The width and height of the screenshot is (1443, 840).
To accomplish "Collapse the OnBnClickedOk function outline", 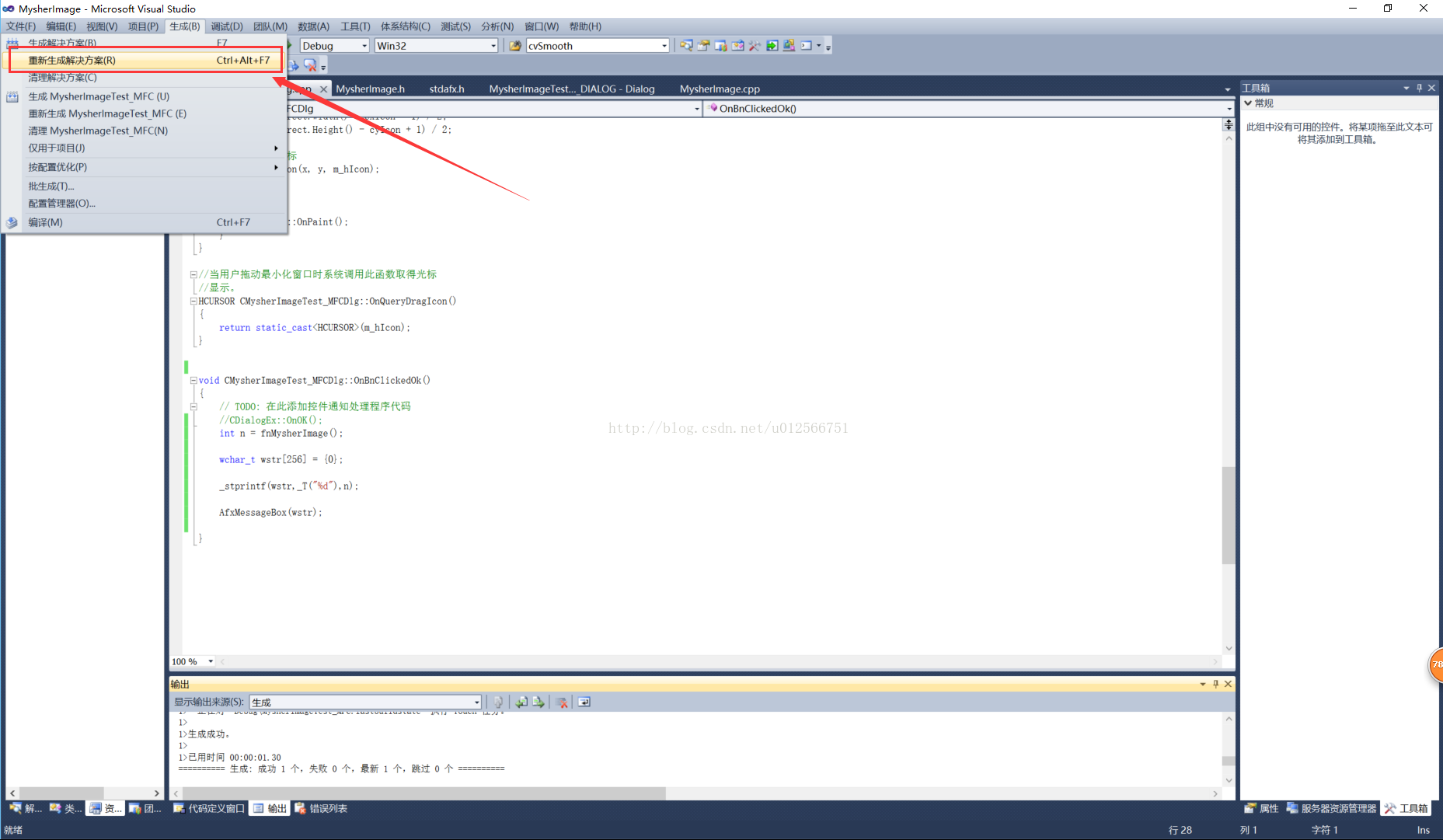I will [x=193, y=380].
